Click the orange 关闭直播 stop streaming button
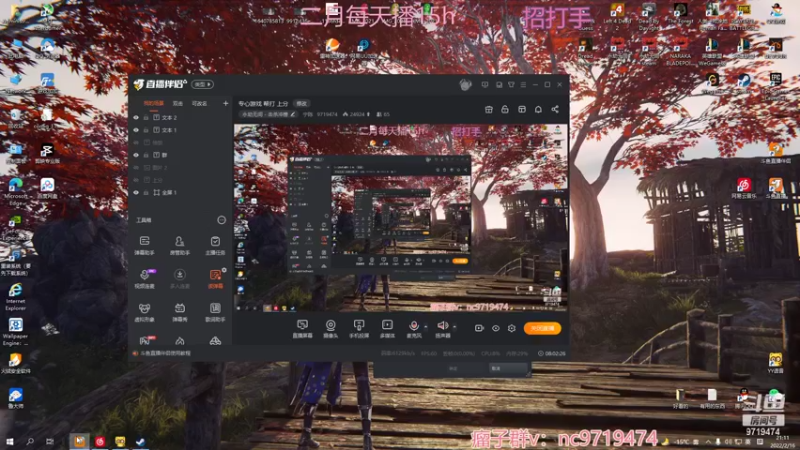800x450 pixels. pos(542,329)
